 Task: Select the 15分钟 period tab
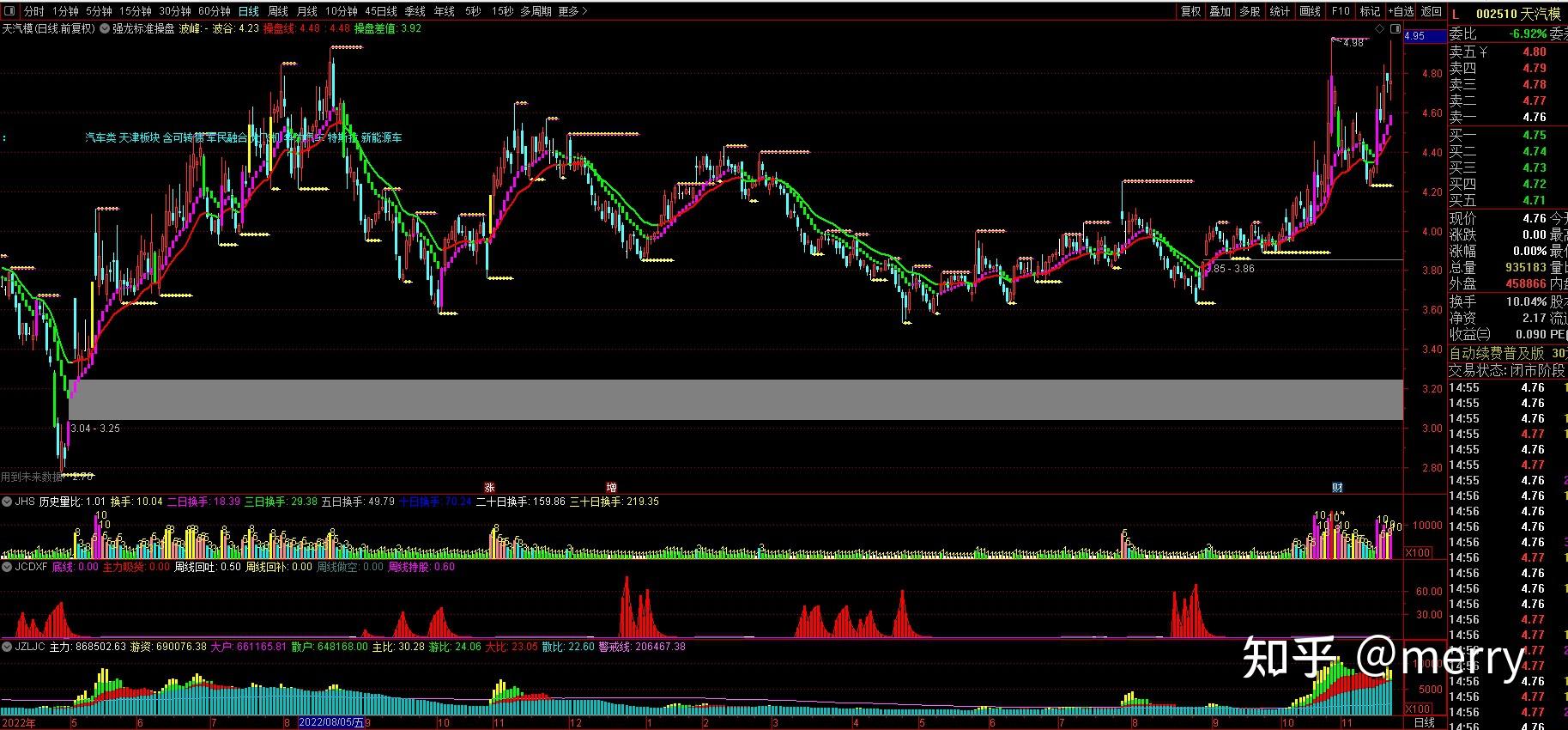[136, 11]
